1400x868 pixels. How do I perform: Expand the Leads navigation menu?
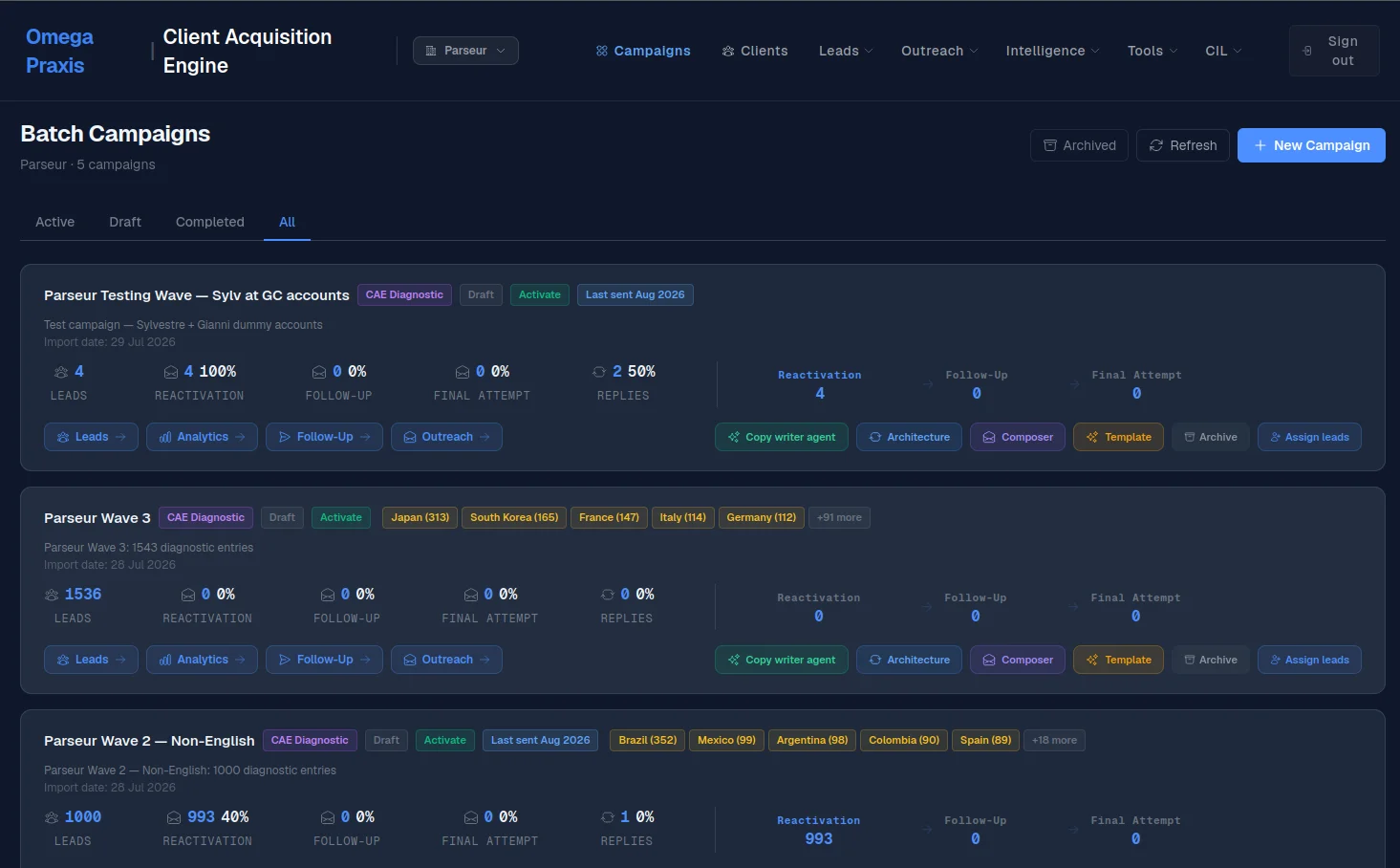click(846, 51)
